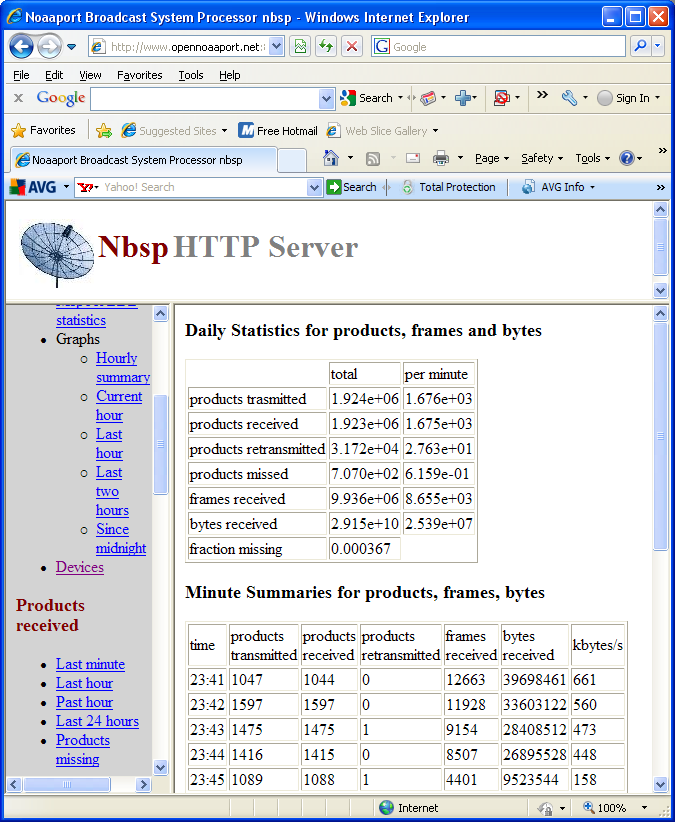Click the sidebar horizontal scrollbar thumb
The height and width of the screenshot is (822, 675).
point(67,784)
